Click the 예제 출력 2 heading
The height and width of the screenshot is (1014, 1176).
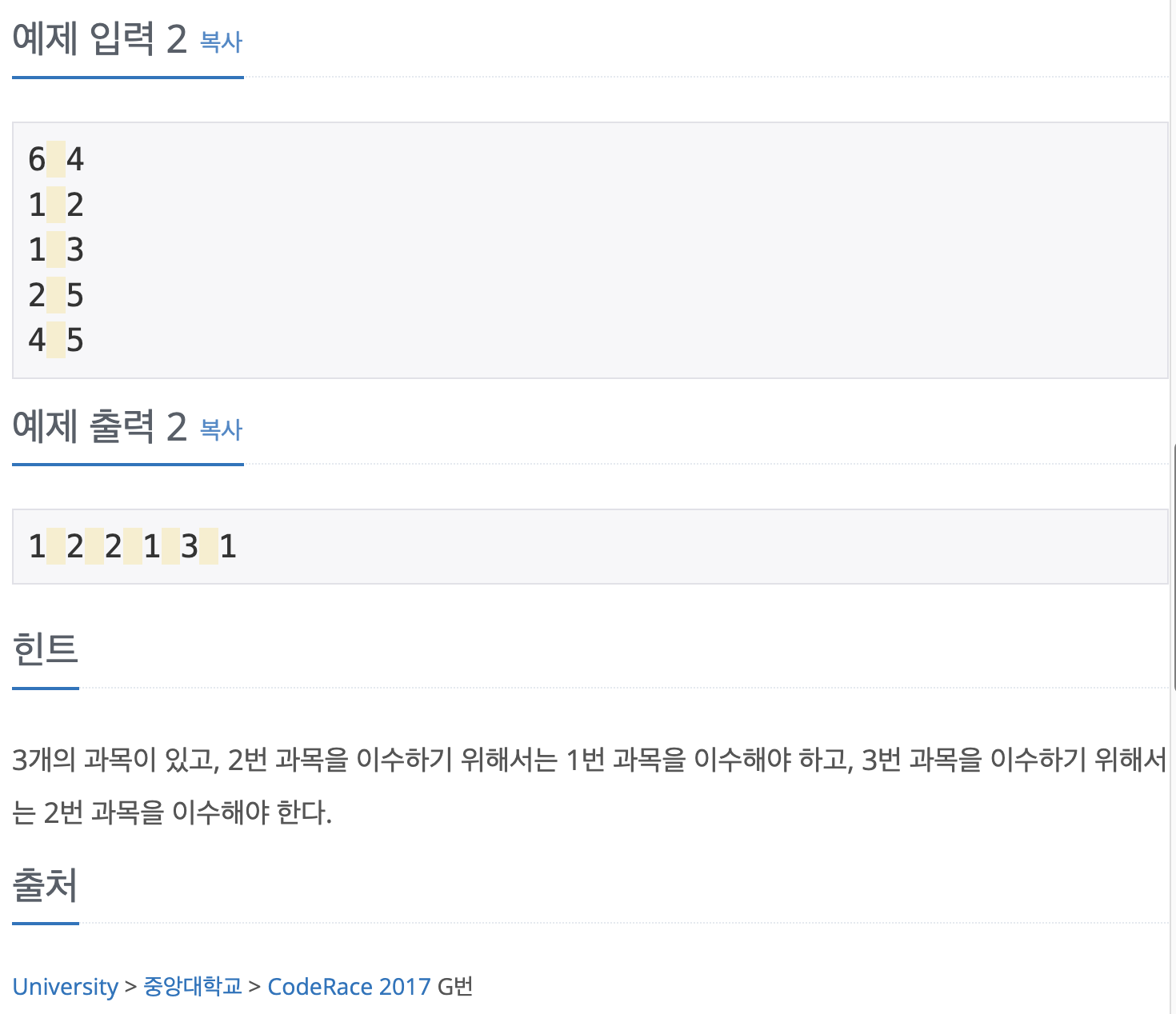(99, 426)
